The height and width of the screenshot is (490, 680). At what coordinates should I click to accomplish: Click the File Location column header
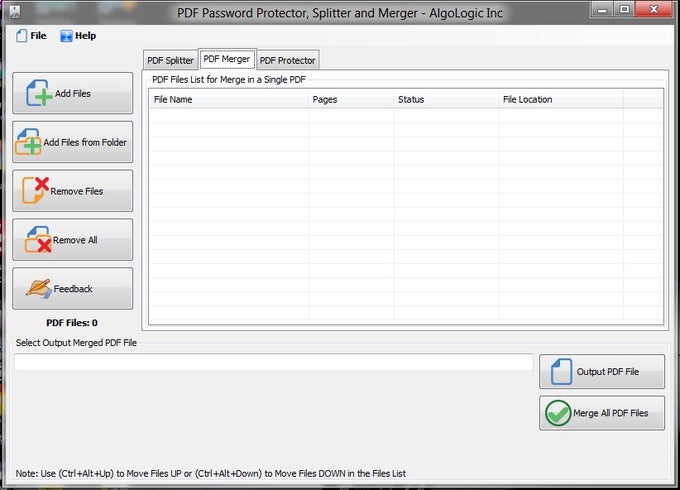point(561,99)
